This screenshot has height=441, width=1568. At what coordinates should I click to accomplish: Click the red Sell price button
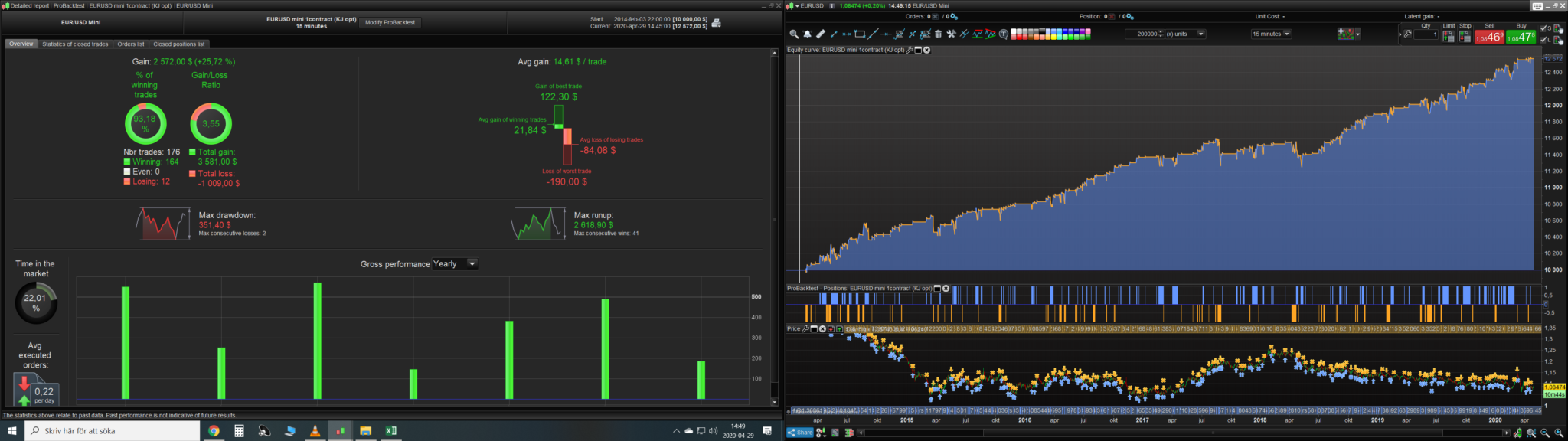pos(1489,37)
